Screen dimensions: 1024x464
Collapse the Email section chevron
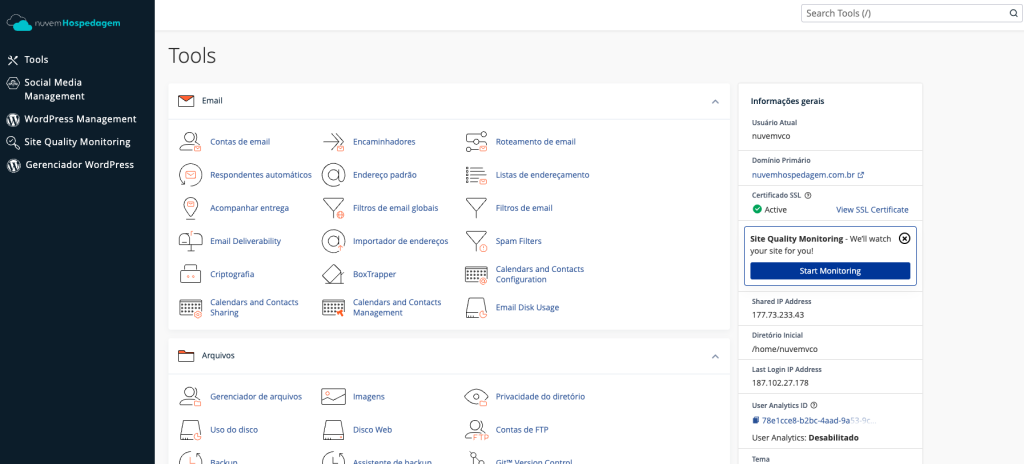(715, 101)
